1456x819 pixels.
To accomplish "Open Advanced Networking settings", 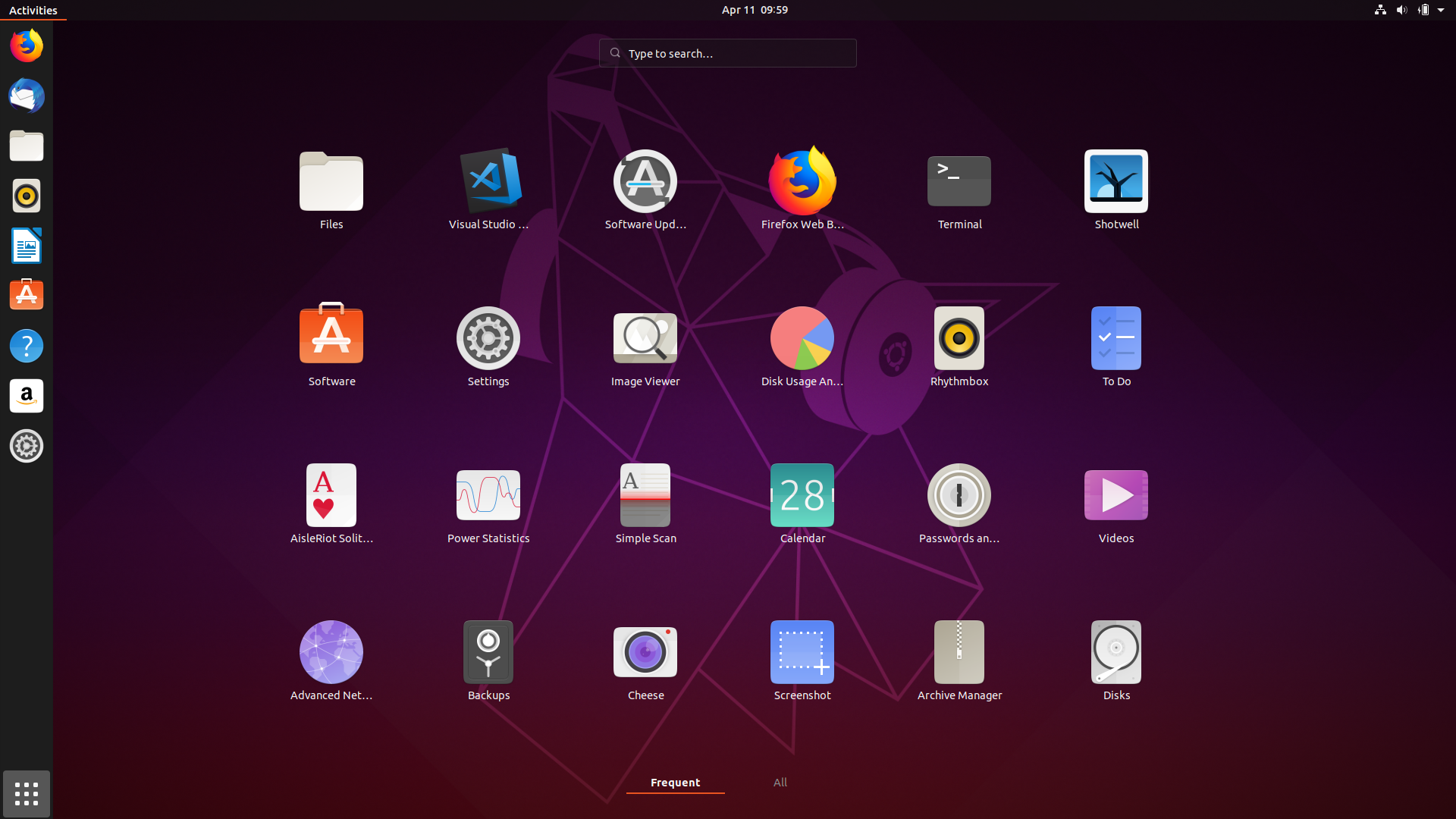I will 331,651.
